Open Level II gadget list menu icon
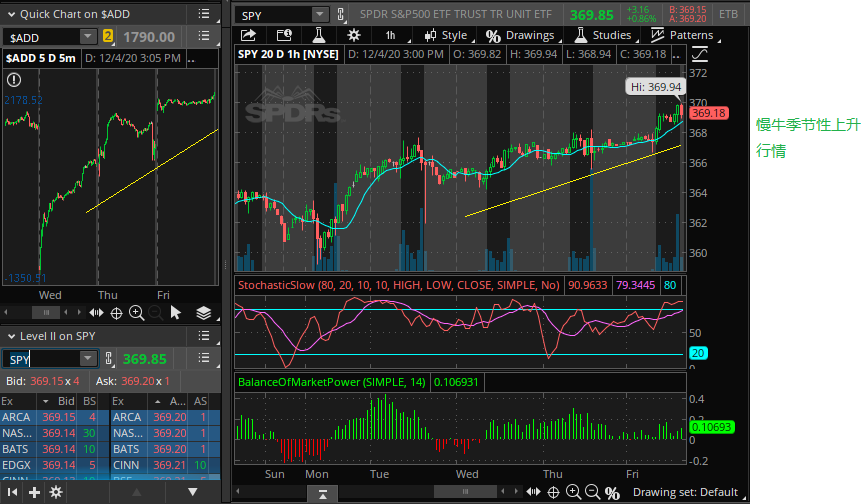 pyautogui.click(x=203, y=336)
